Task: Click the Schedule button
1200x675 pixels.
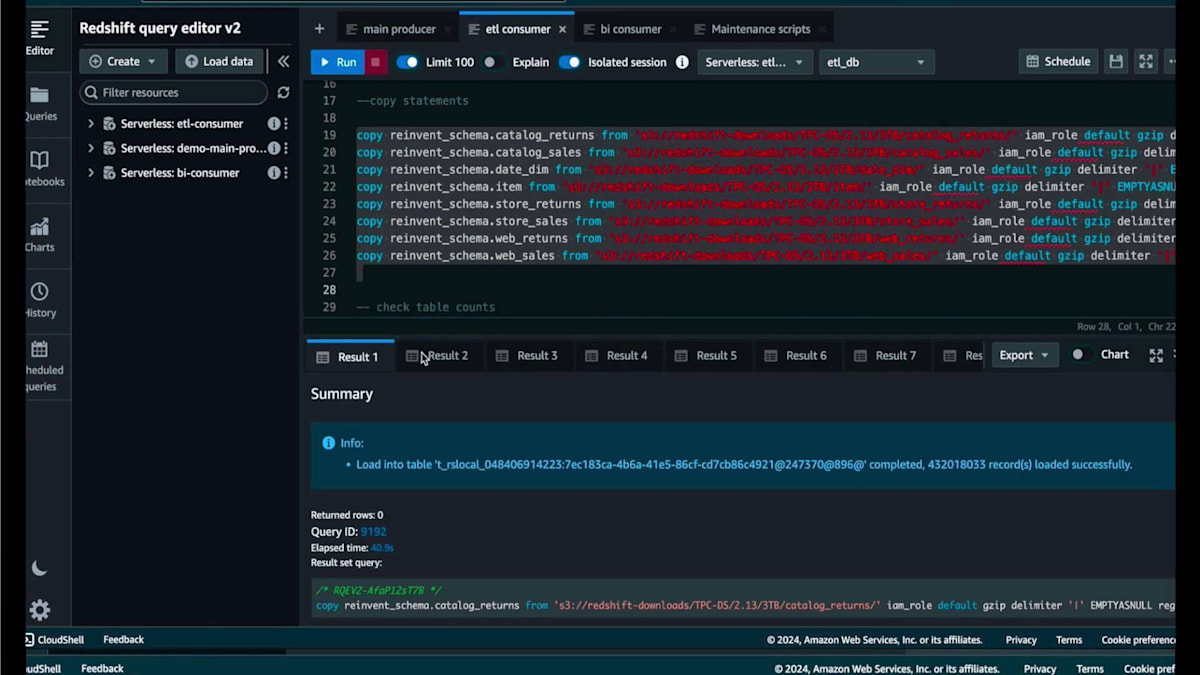Action: (1058, 62)
